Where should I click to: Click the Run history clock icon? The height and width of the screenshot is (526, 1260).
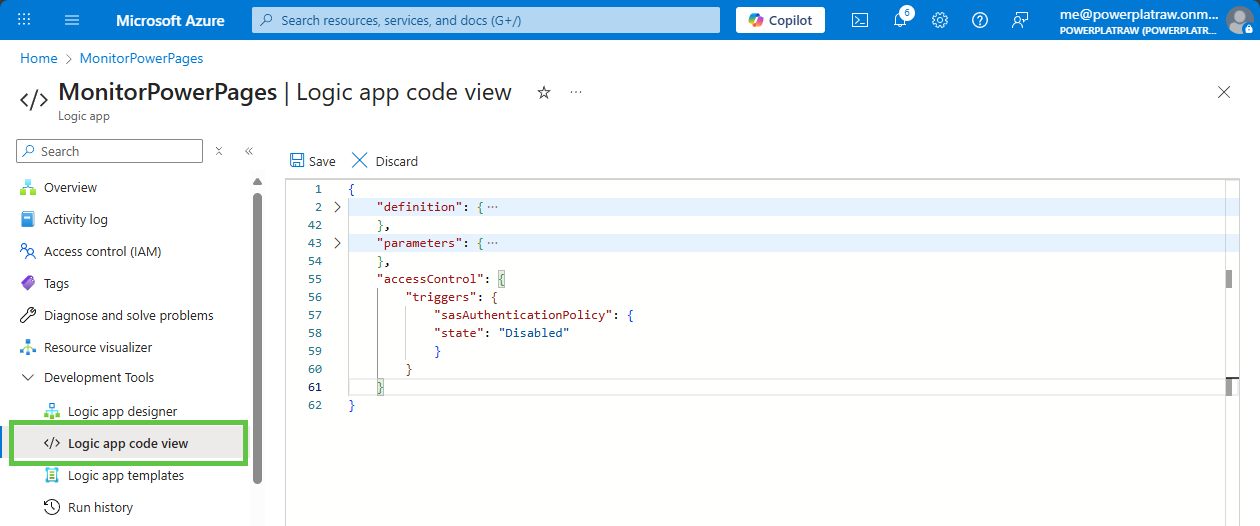pos(52,507)
